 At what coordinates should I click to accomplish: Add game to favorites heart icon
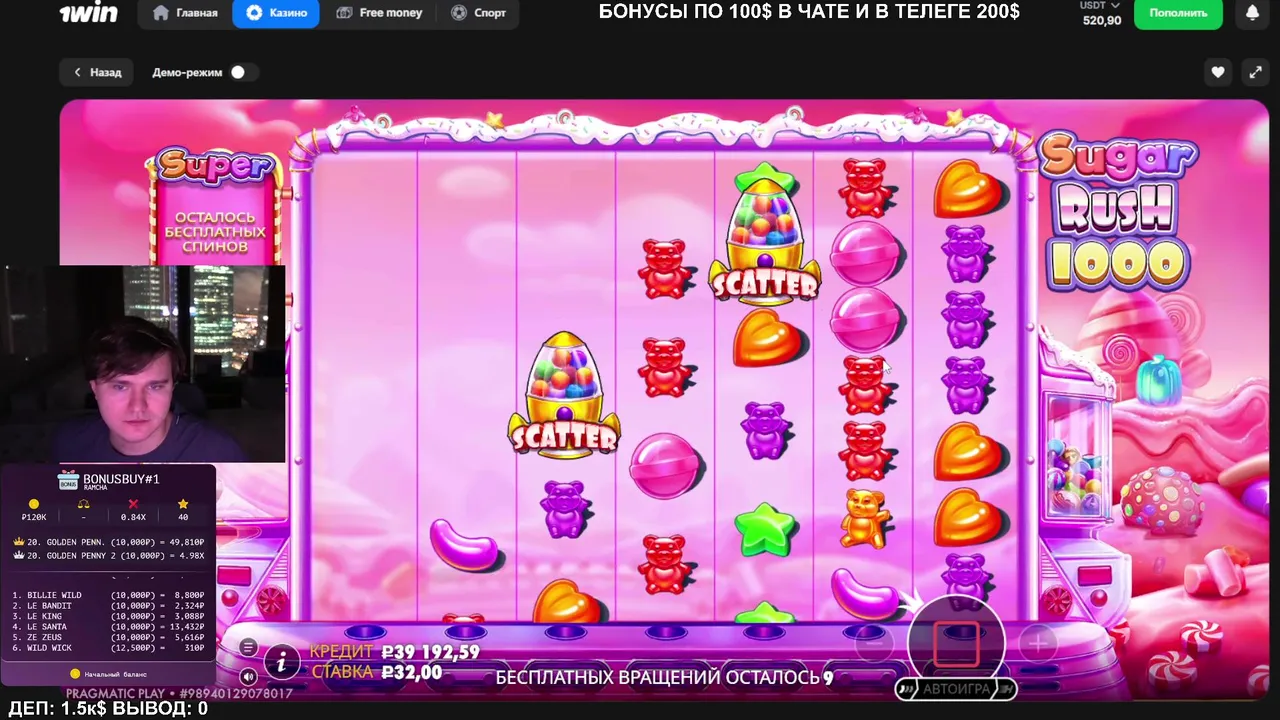(1217, 72)
